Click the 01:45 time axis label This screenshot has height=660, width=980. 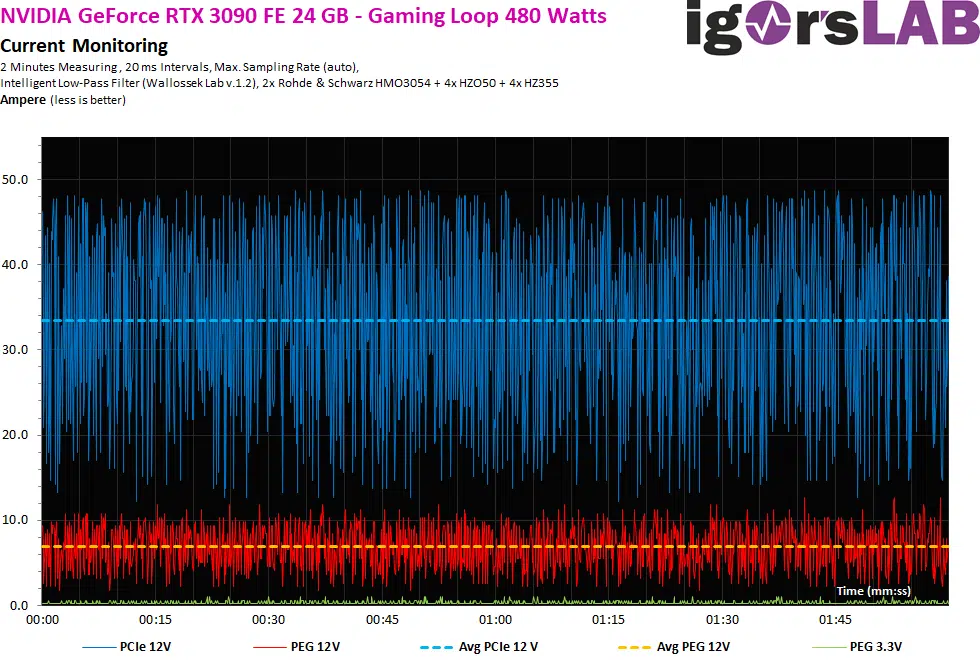(x=836, y=620)
